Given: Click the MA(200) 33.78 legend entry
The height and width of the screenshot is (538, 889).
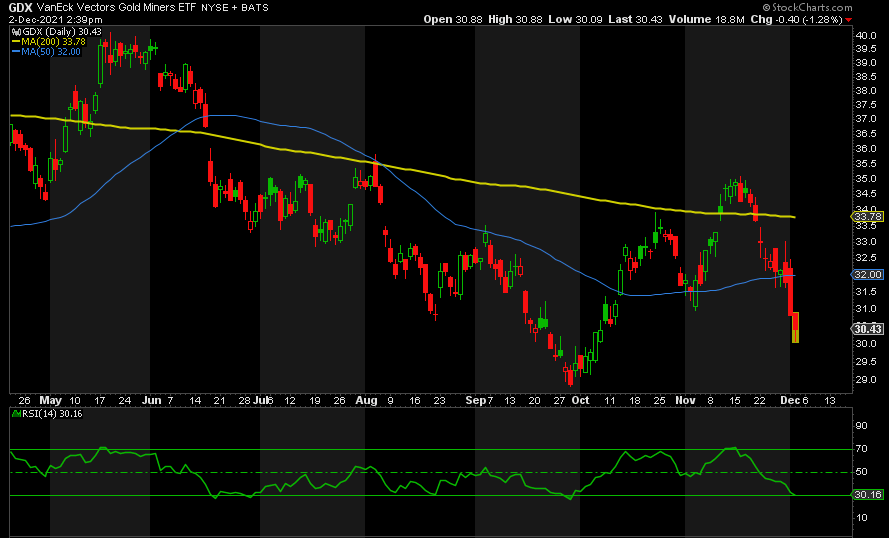Looking at the screenshot, I should click(49, 41).
